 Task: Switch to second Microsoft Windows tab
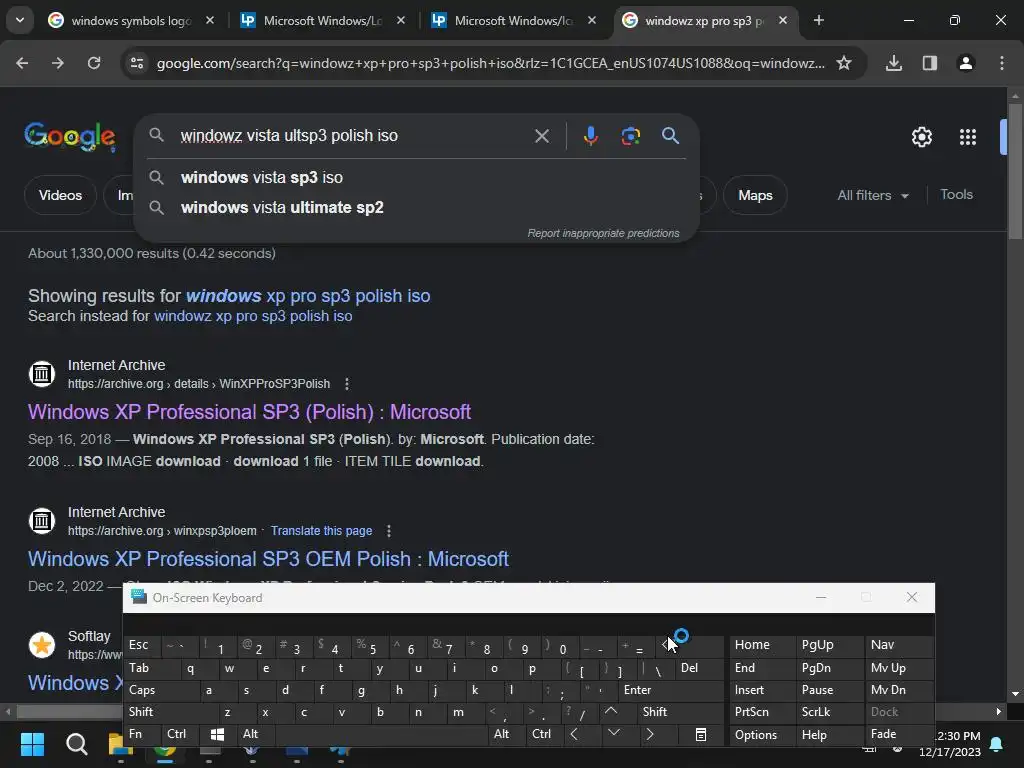513,20
